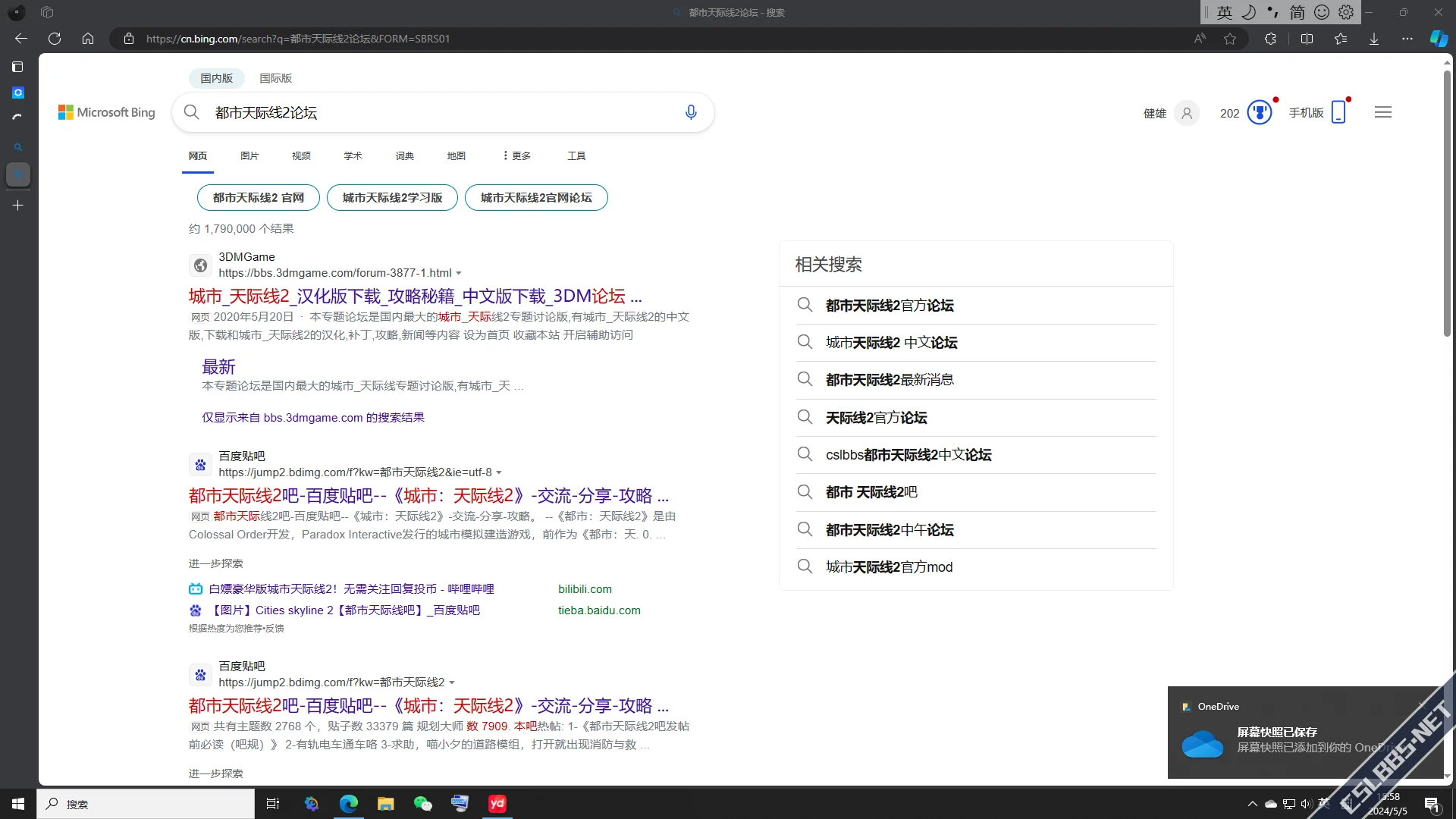
Task: Open 最新 sublink under 3DM result
Action: tap(218, 367)
